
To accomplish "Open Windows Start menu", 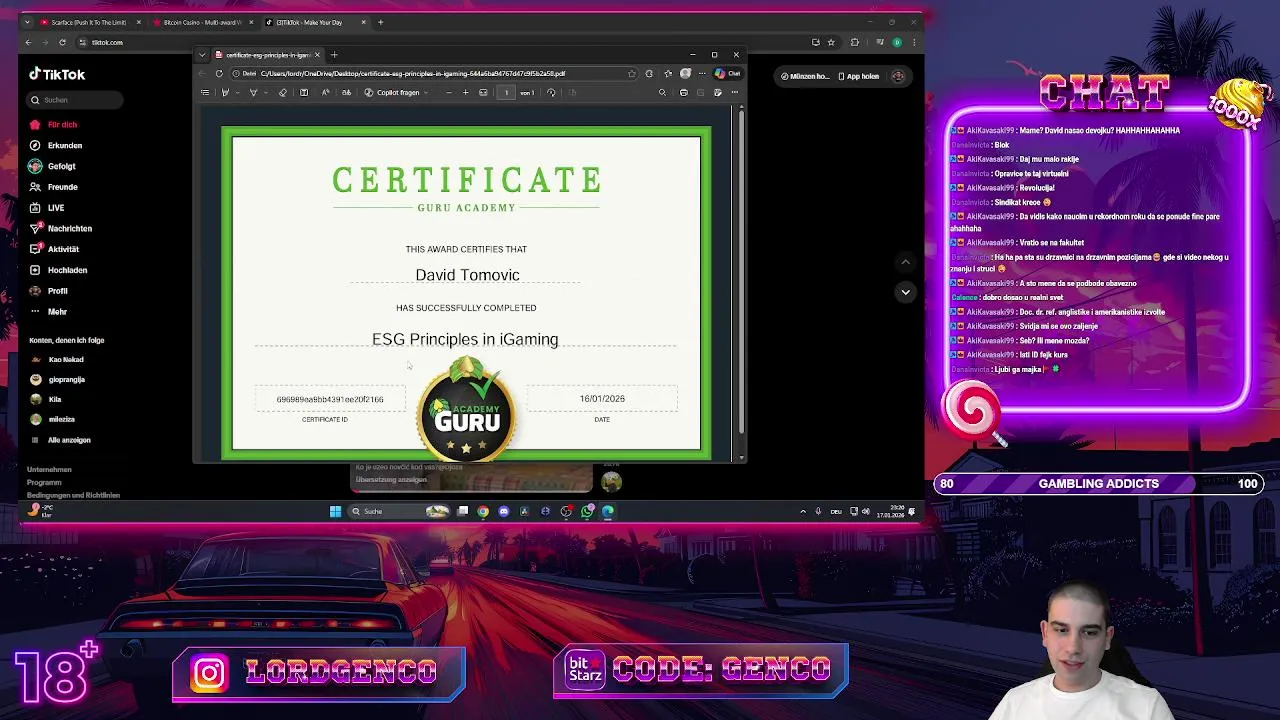I will click(x=335, y=512).
